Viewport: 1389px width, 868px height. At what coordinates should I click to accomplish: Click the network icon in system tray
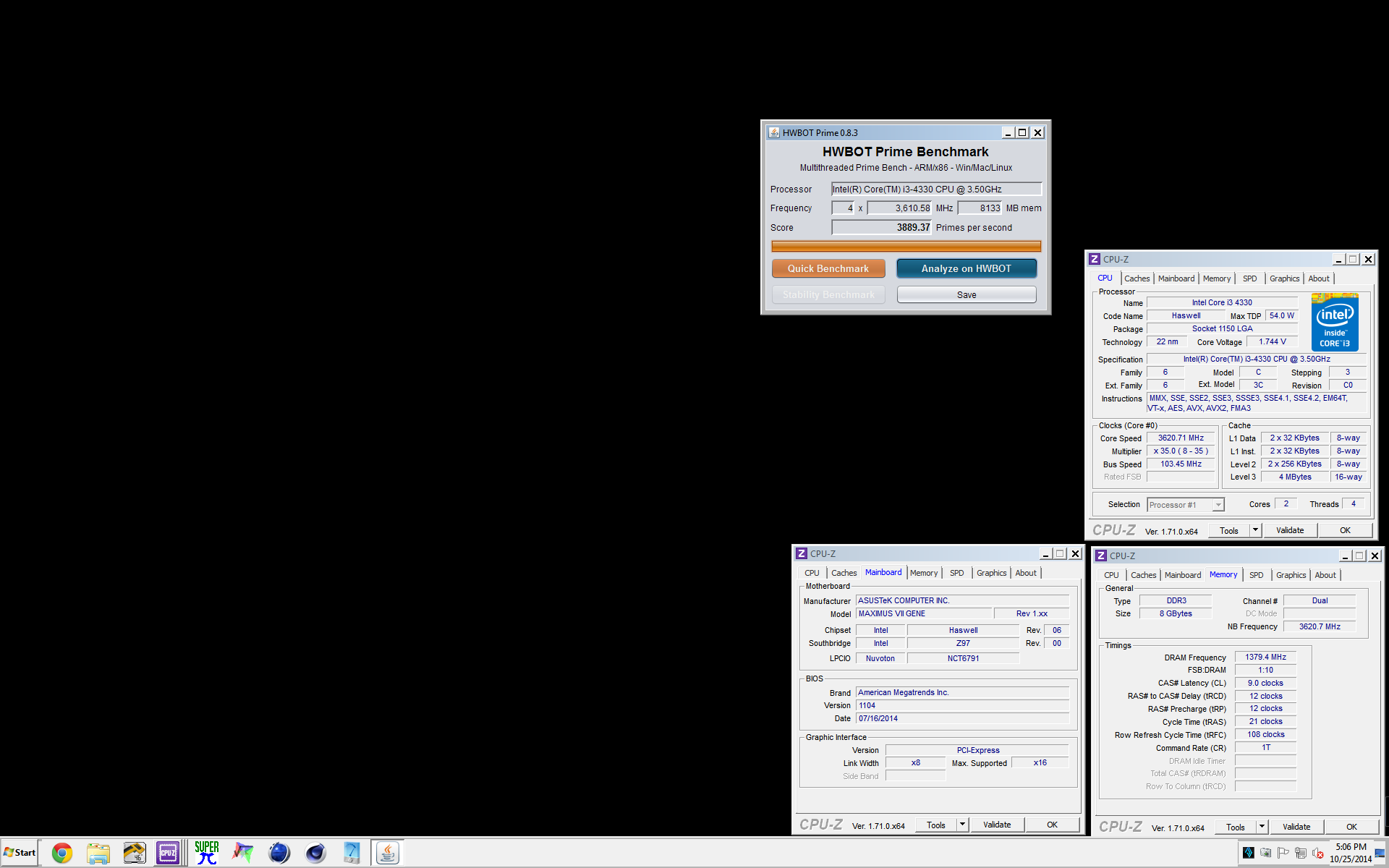coord(1301,853)
